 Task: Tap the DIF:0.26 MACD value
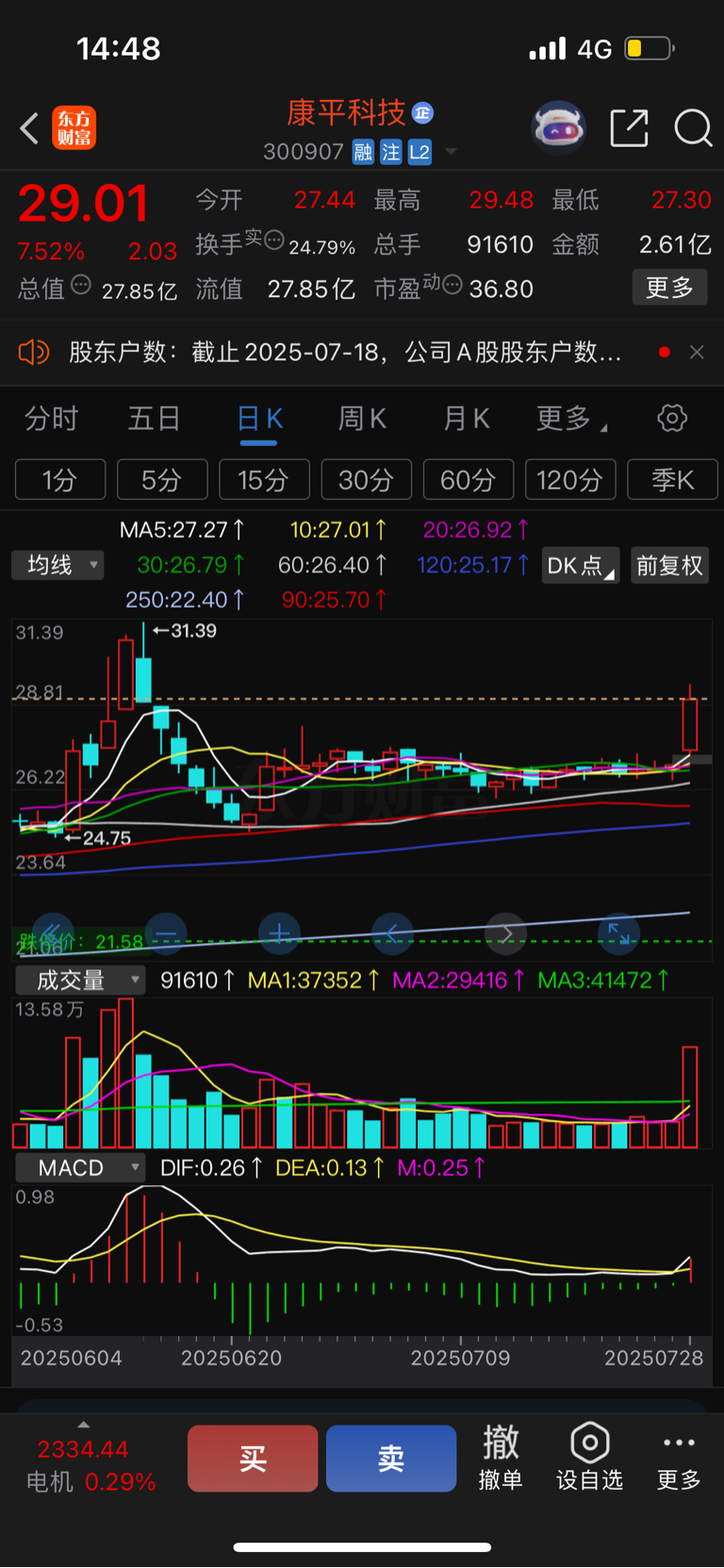point(211,1168)
